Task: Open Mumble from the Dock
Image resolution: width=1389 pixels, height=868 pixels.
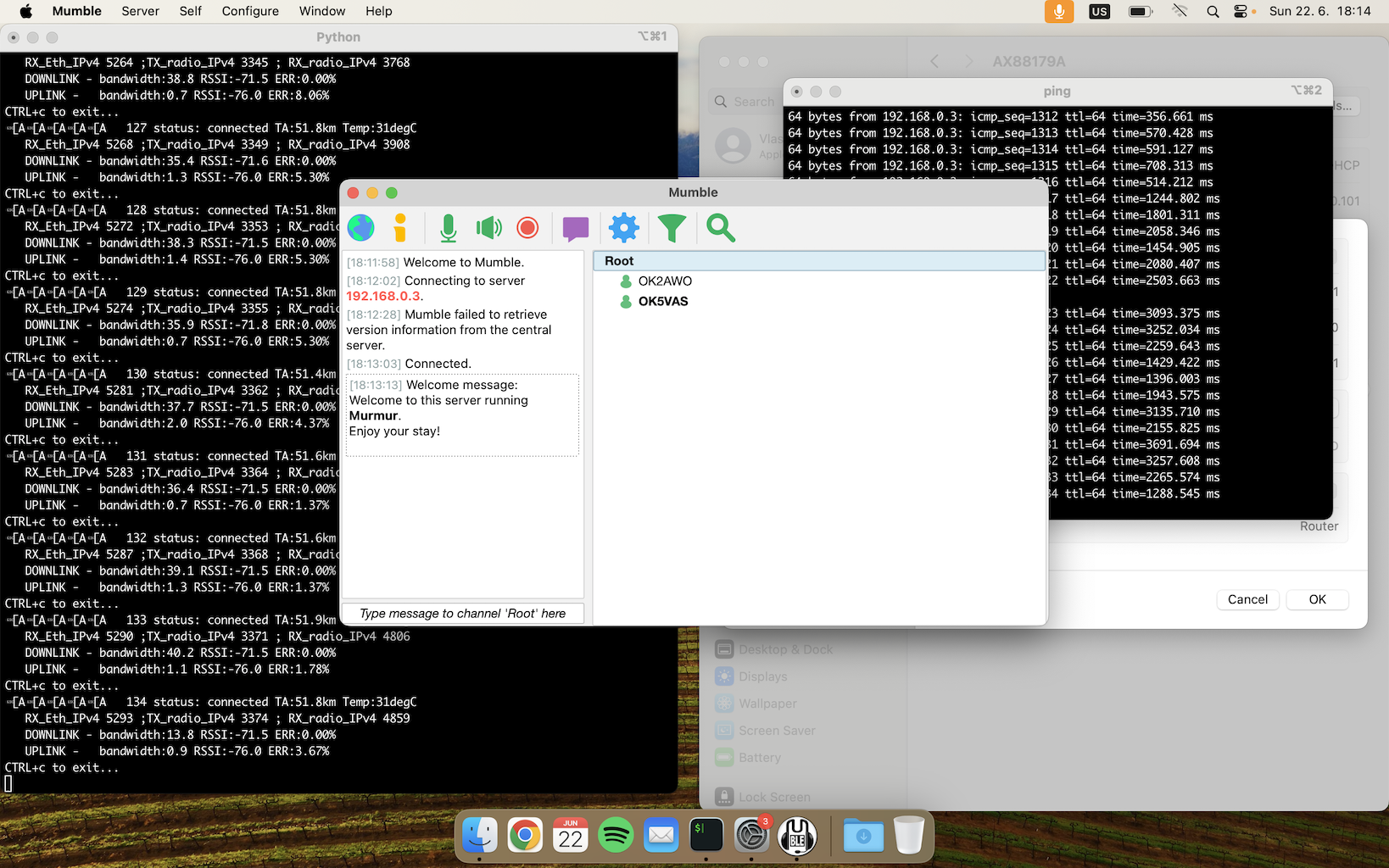Action: [x=797, y=836]
